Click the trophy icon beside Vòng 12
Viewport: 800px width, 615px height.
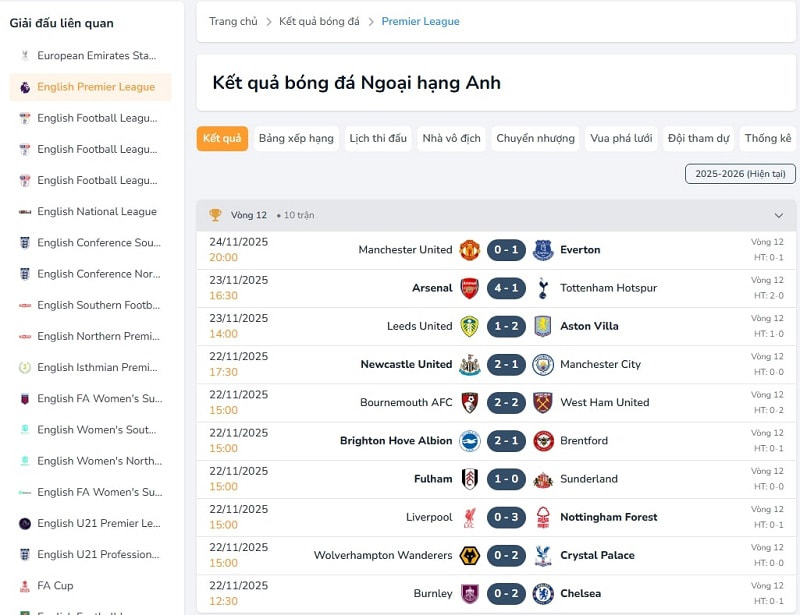215,215
